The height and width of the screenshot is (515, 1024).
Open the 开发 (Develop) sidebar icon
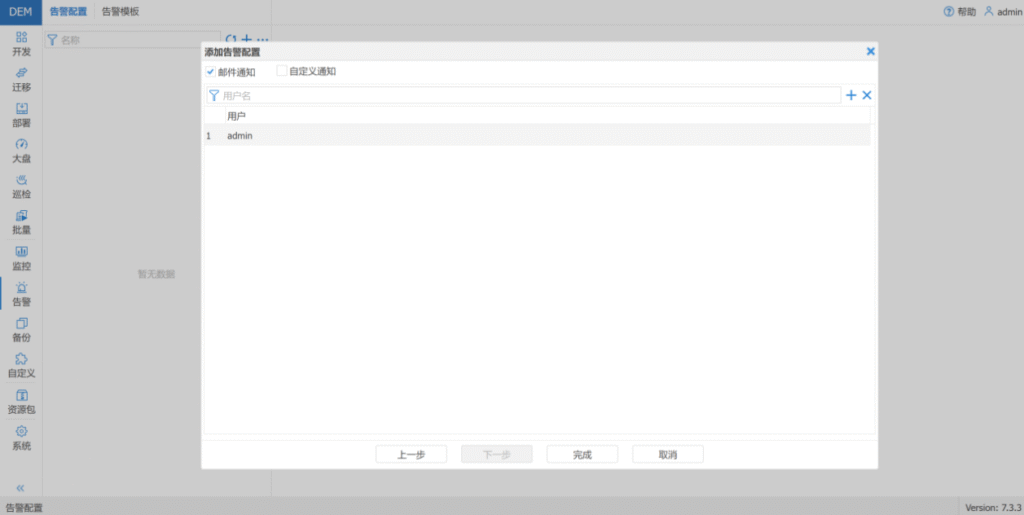click(x=21, y=43)
